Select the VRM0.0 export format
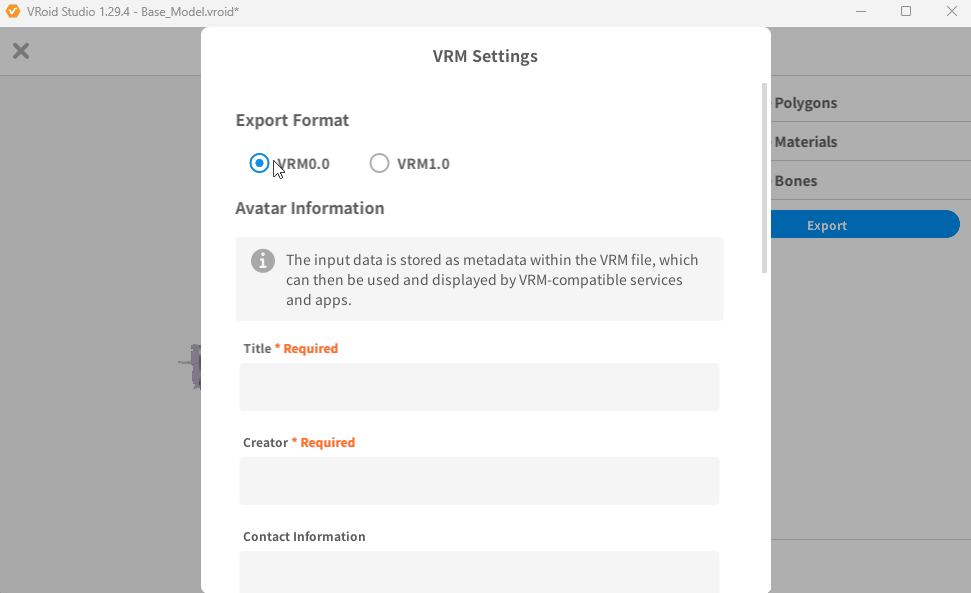This screenshot has width=971, height=593. click(x=260, y=163)
